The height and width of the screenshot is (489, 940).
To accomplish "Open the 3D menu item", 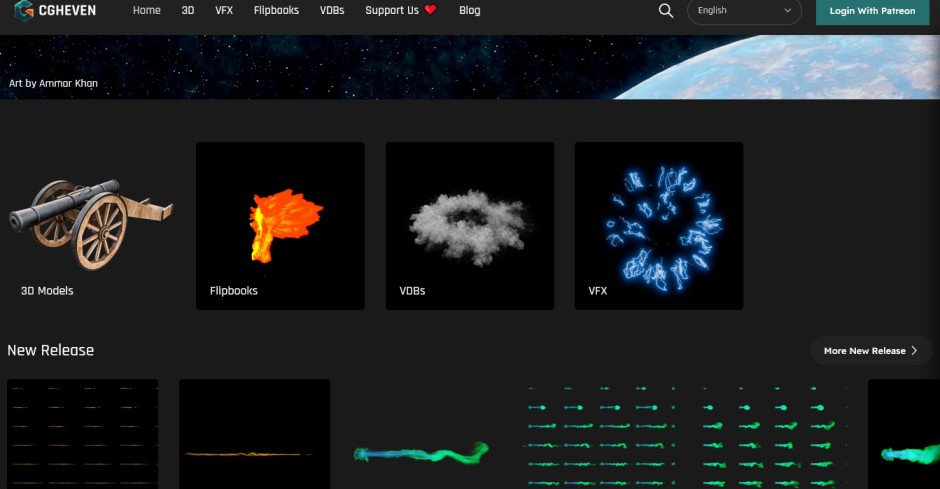I will pyautogui.click(x=188, y=10).
